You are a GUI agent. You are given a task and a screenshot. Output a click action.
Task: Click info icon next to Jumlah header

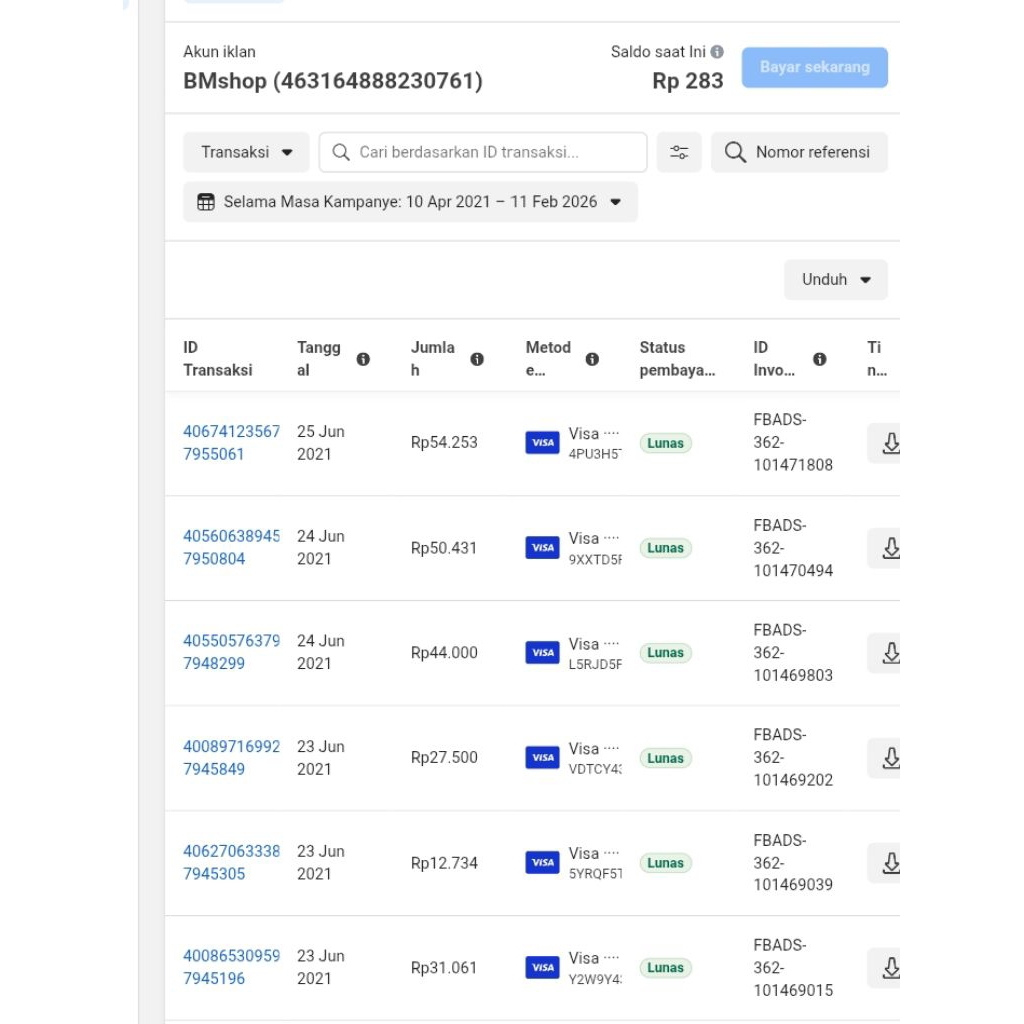(x=477, y=359)
